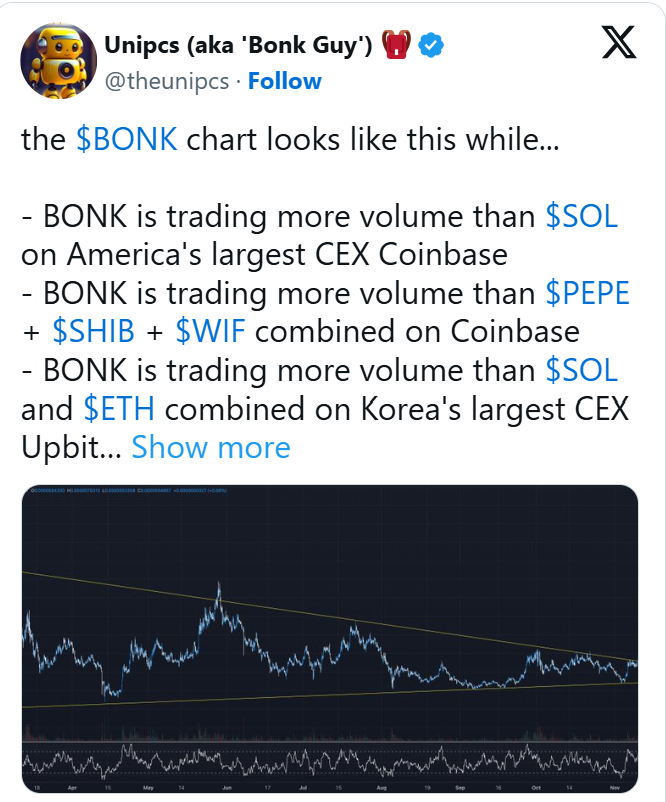The image size is (666, 802).
Task: Click the highest price peak on chart
Action: pos(218,585)
